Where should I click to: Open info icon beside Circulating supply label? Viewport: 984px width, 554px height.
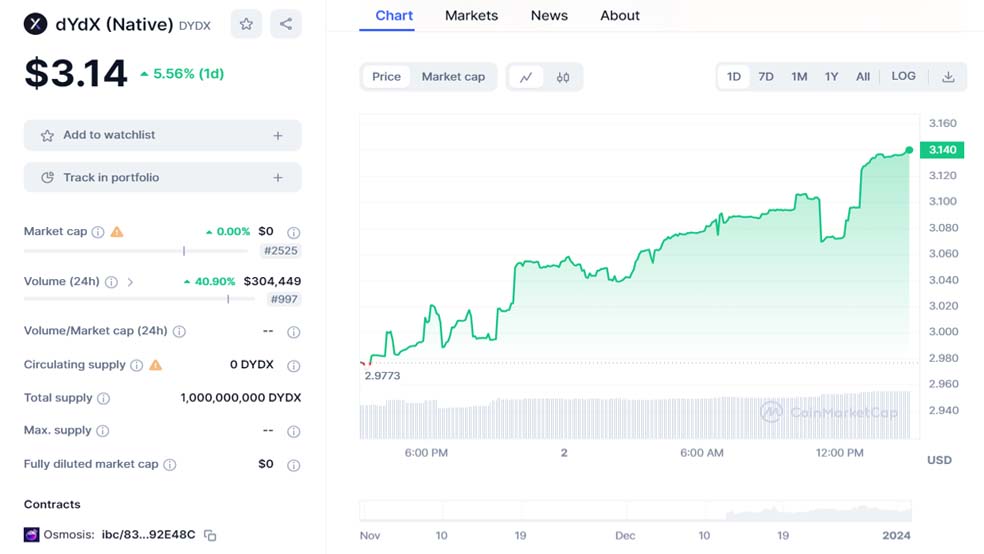[x=136, y=365]
